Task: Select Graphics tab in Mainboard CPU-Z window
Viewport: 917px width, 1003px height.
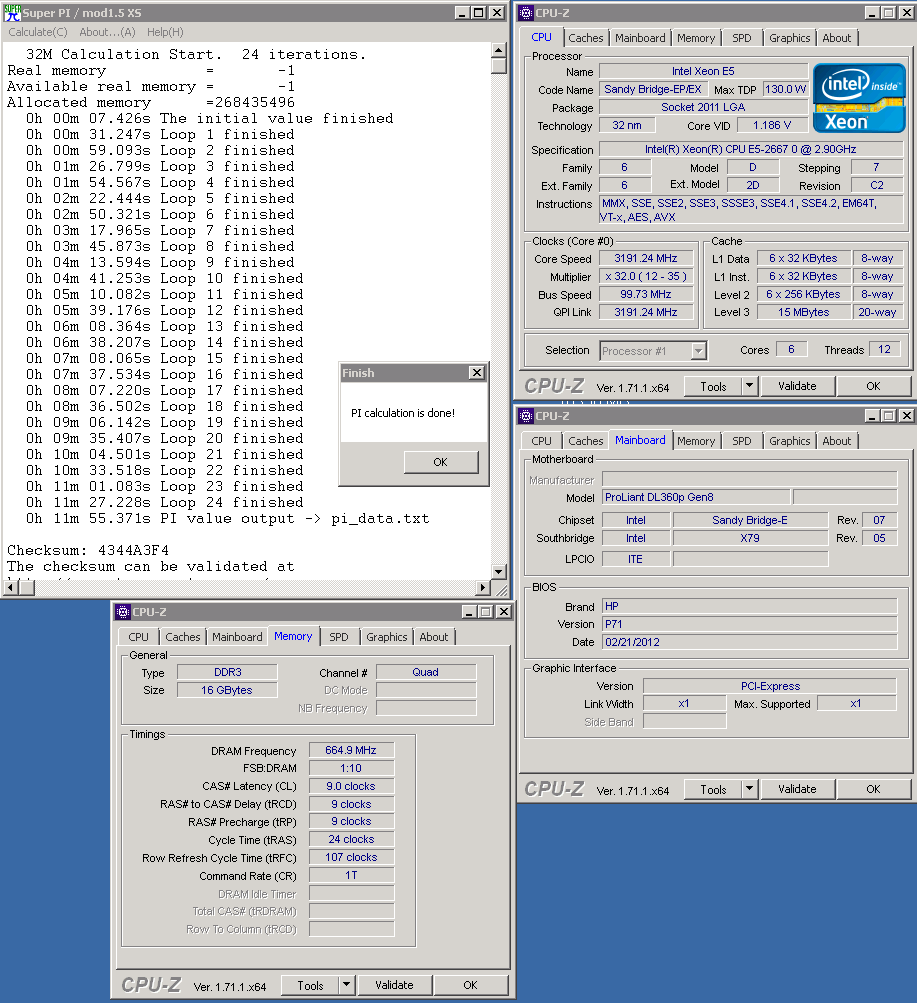Action: [789, 441]
